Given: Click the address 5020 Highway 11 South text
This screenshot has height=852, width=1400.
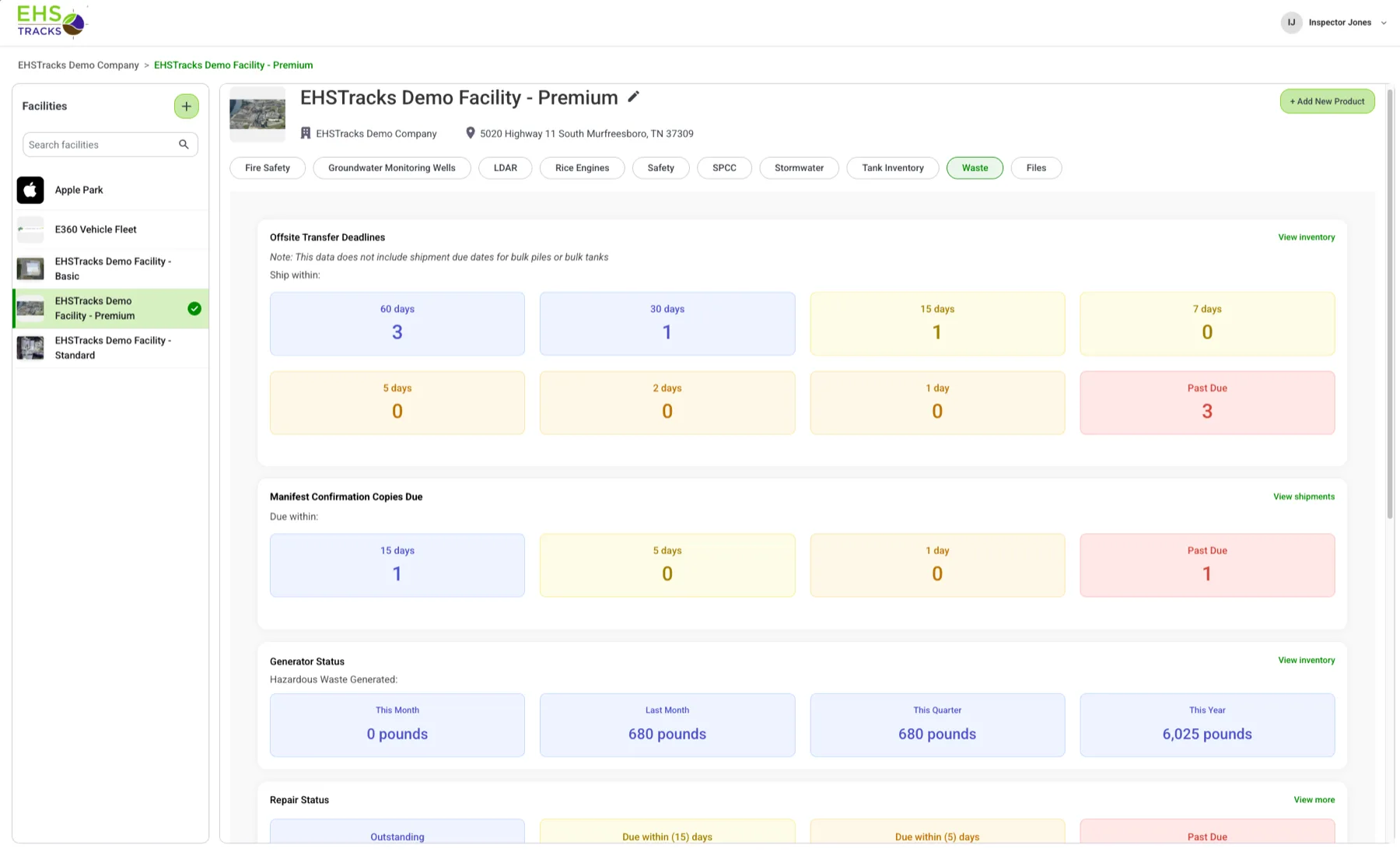Looking at the screenshot, I should pyautogui.click(x=586, y=134).
